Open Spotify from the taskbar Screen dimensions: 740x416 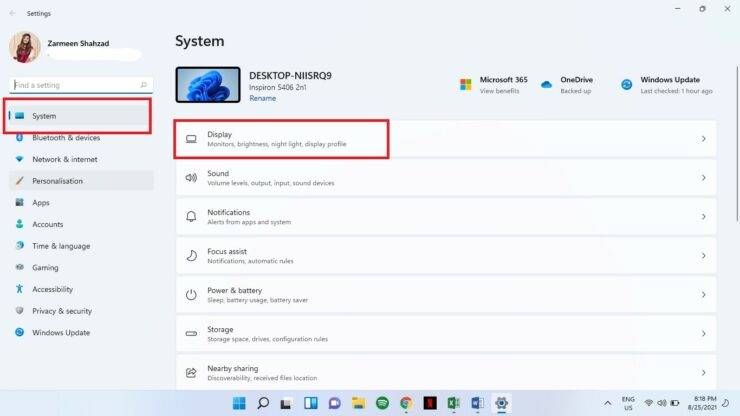(x=382, y=403)
